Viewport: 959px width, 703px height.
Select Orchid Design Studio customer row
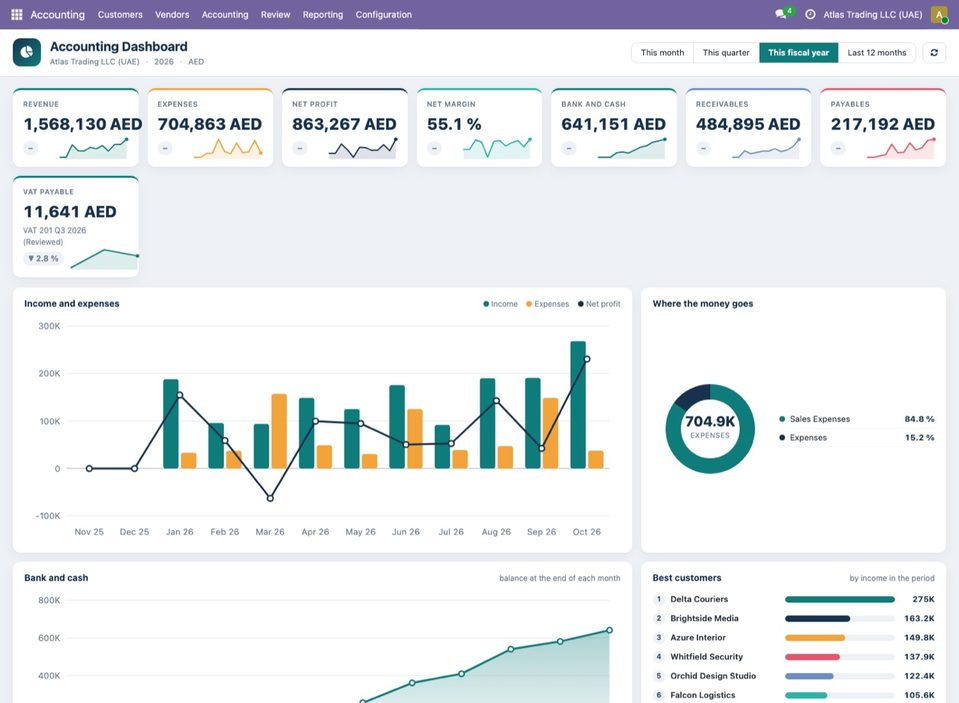(x=793, y=676)
